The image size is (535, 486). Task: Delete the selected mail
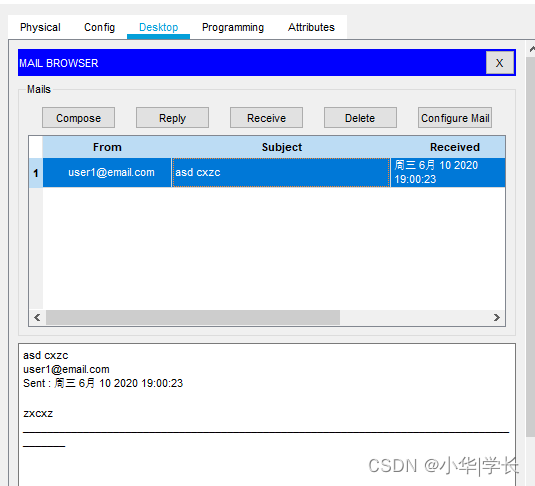tap(360, 118)
